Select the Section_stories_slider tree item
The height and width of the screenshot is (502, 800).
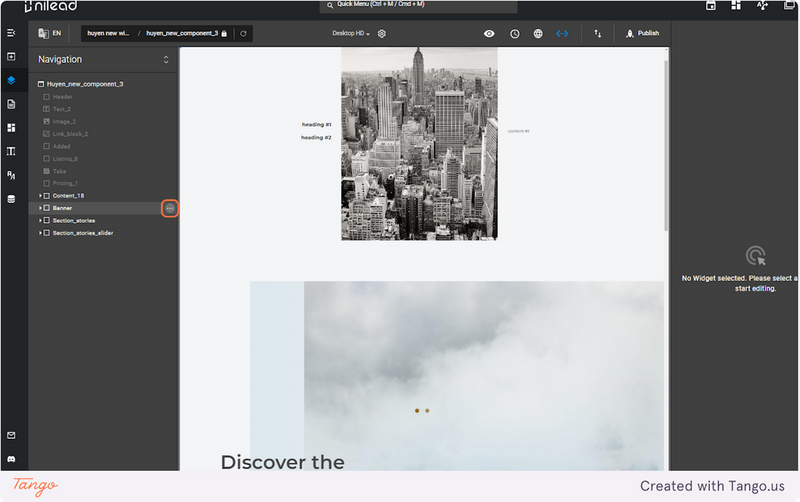[x=83, y=233]
